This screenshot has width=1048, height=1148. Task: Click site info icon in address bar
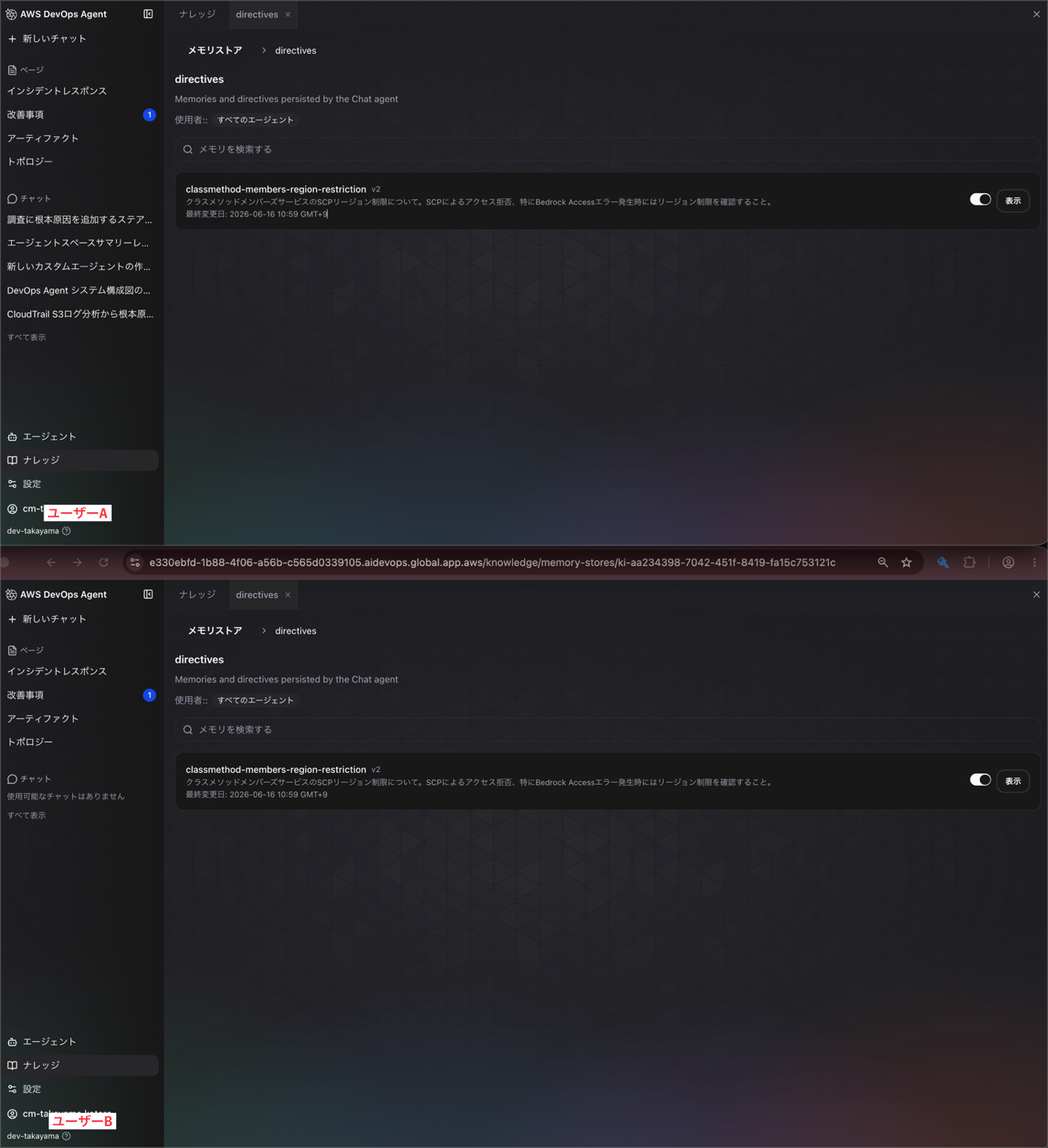[135, 562]
